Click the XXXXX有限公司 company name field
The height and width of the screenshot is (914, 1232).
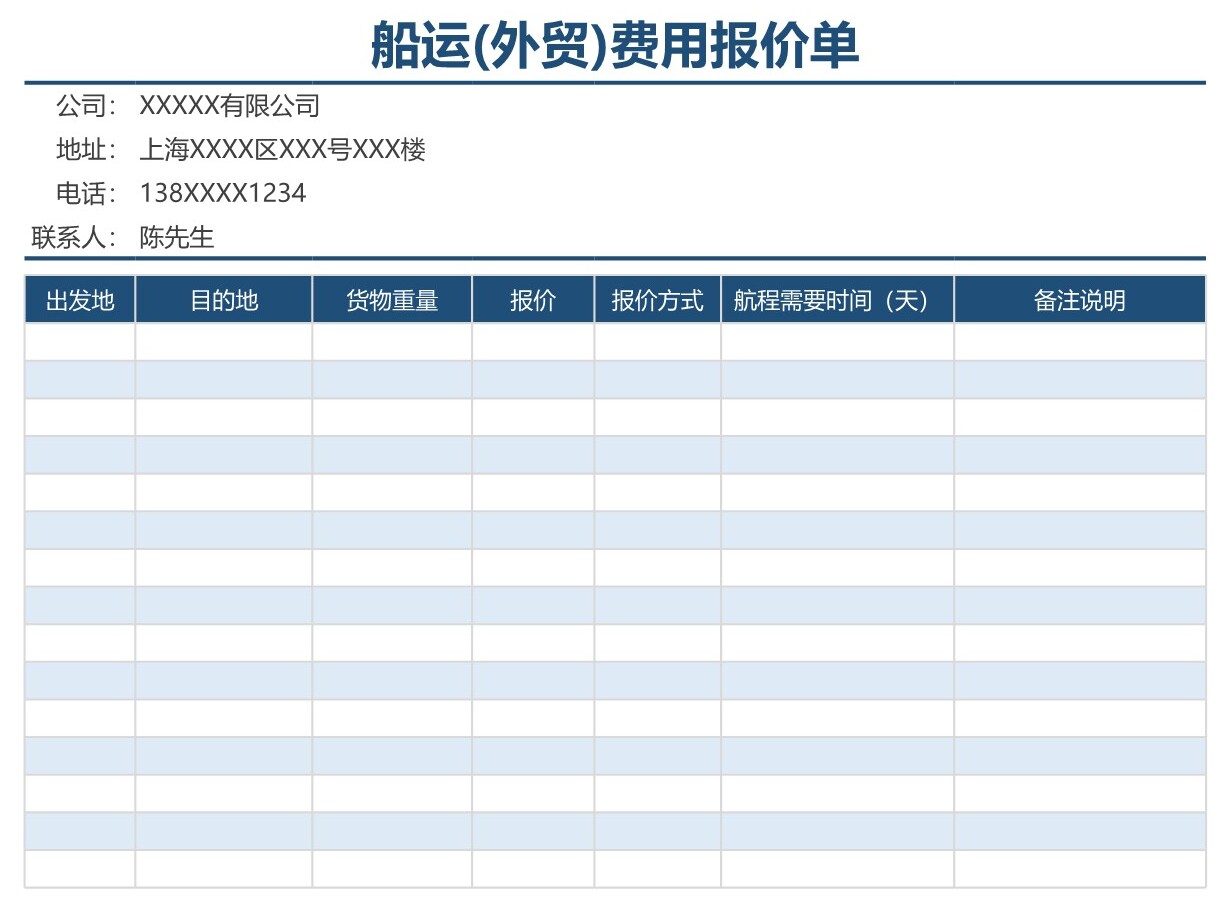[229, 105]
